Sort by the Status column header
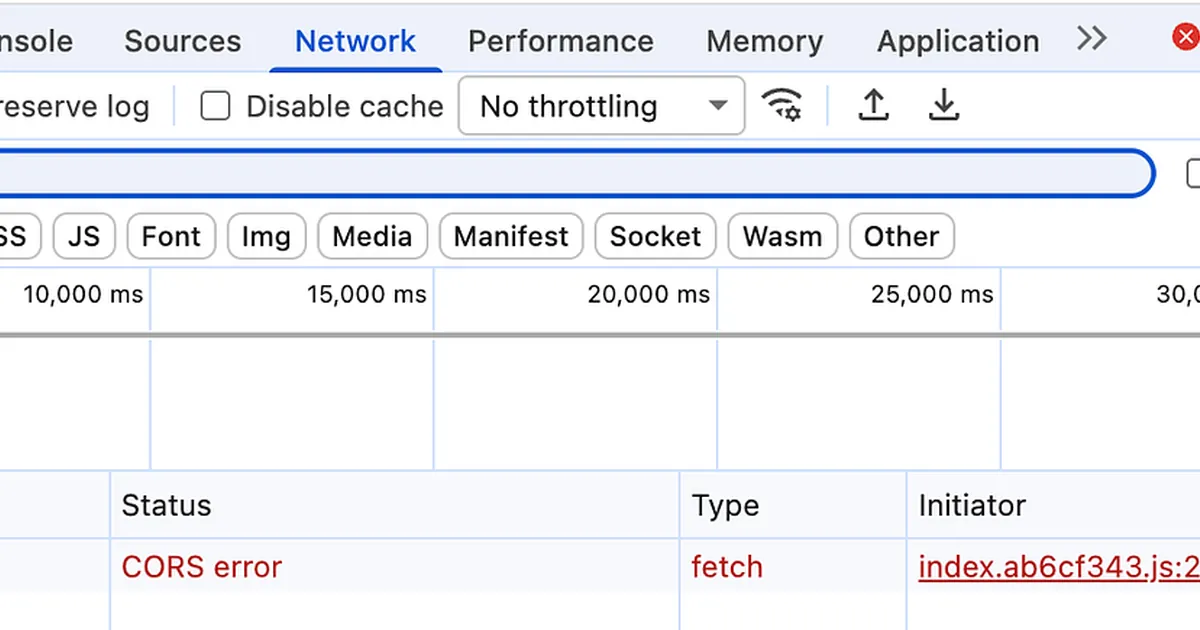The image size is (1200, 630). coord(395,505)
